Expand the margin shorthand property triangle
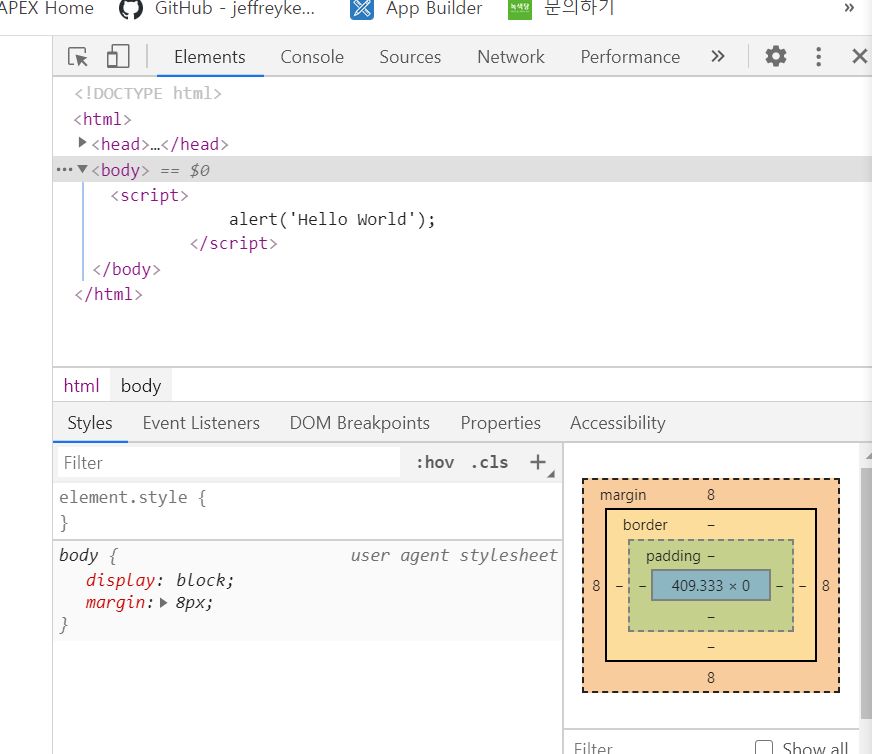 click(x=164, y=602)
